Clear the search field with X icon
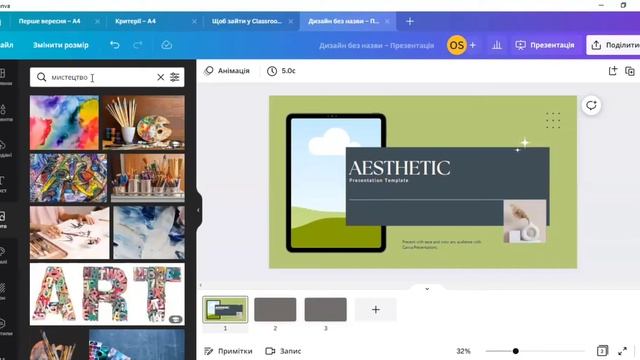 point(161,77)
